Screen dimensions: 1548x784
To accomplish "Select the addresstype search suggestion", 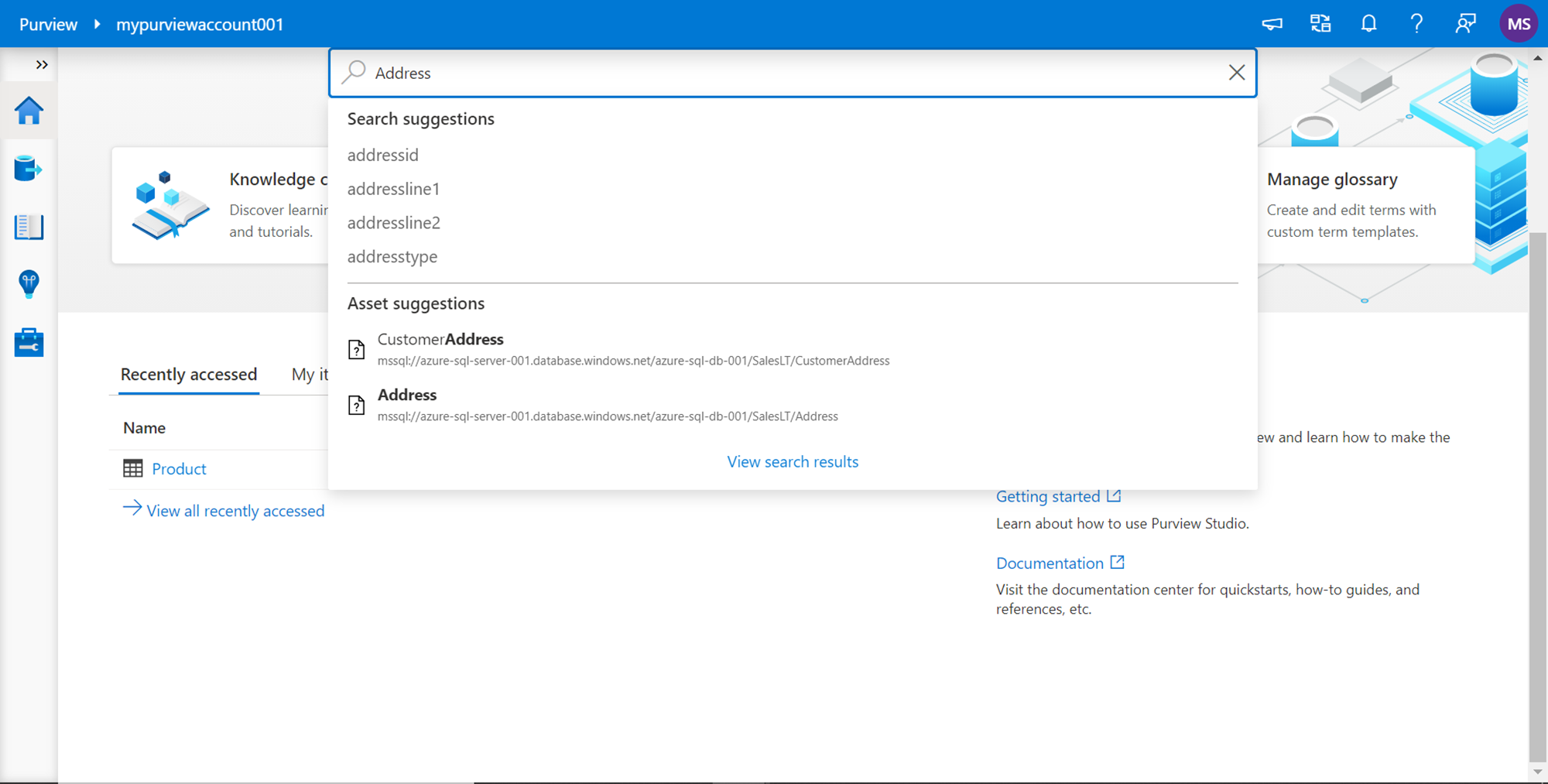I will click(392, 257).
